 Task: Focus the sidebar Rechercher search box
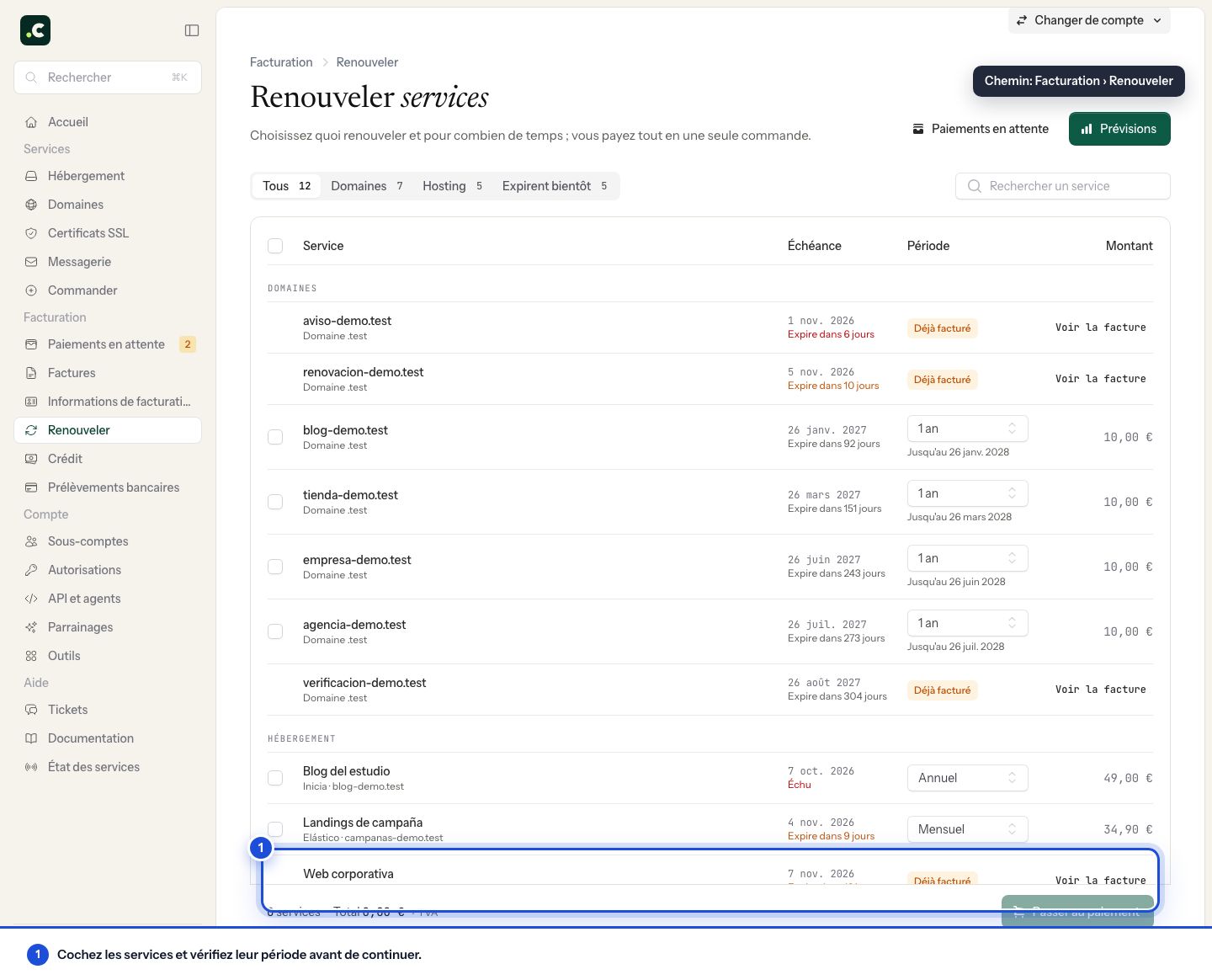tap(108, 77)
